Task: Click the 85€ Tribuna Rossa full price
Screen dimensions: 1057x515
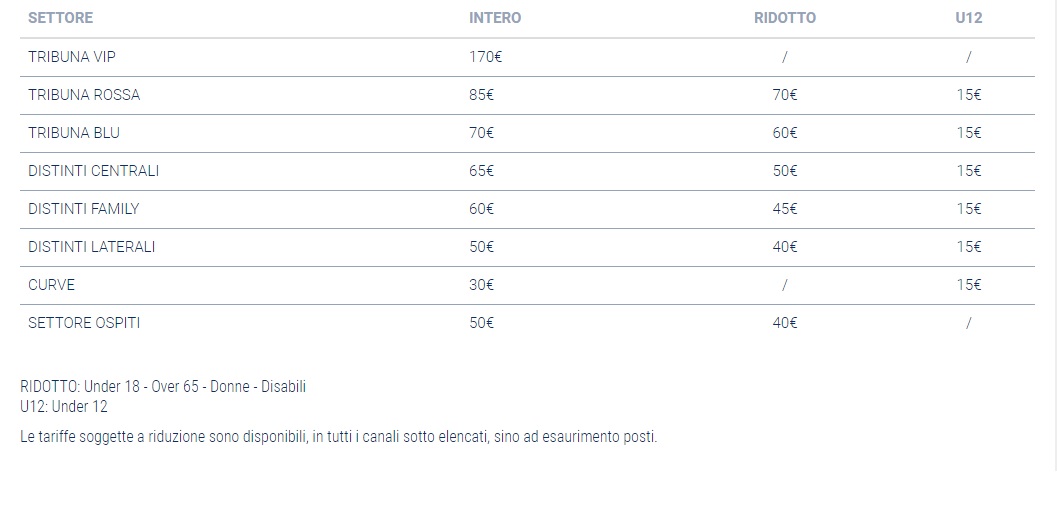Action: (481, 95)
